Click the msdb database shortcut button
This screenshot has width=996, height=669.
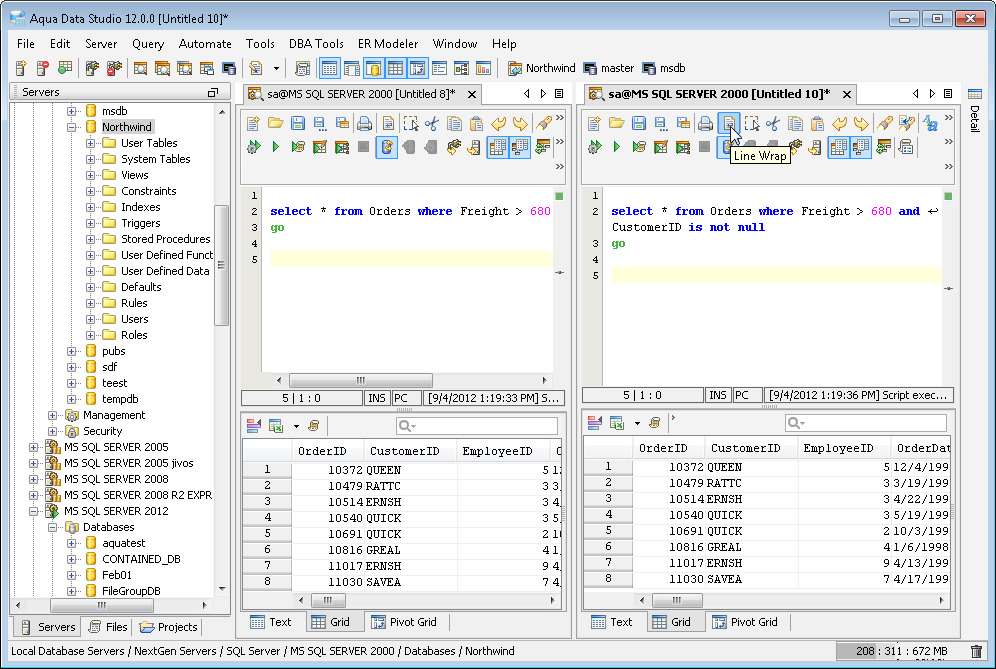coord(664,68)
